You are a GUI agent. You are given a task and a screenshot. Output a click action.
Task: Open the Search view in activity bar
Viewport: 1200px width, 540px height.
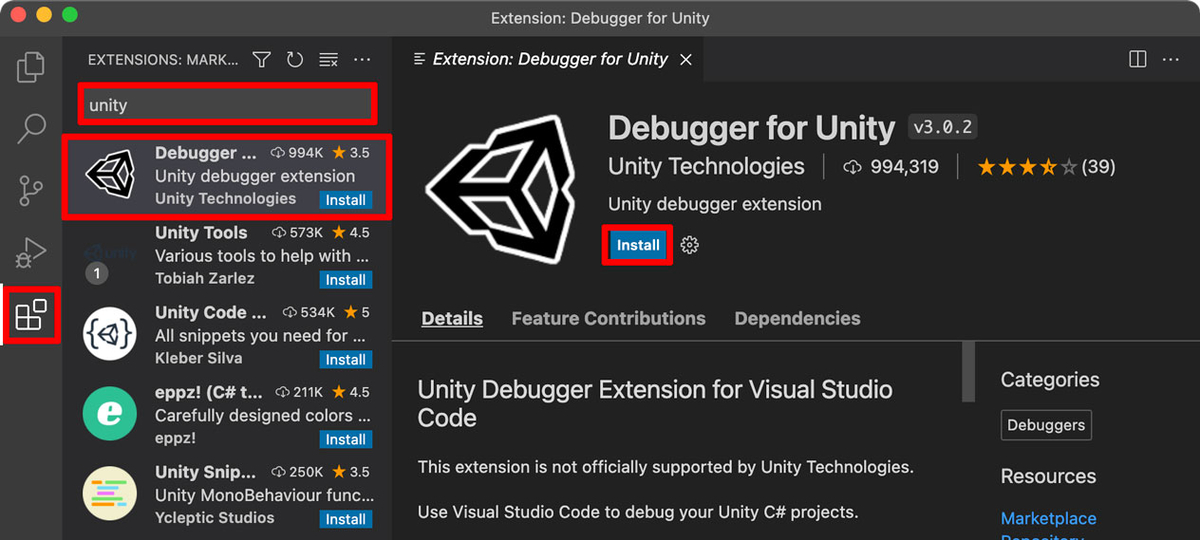click(31, 128)
